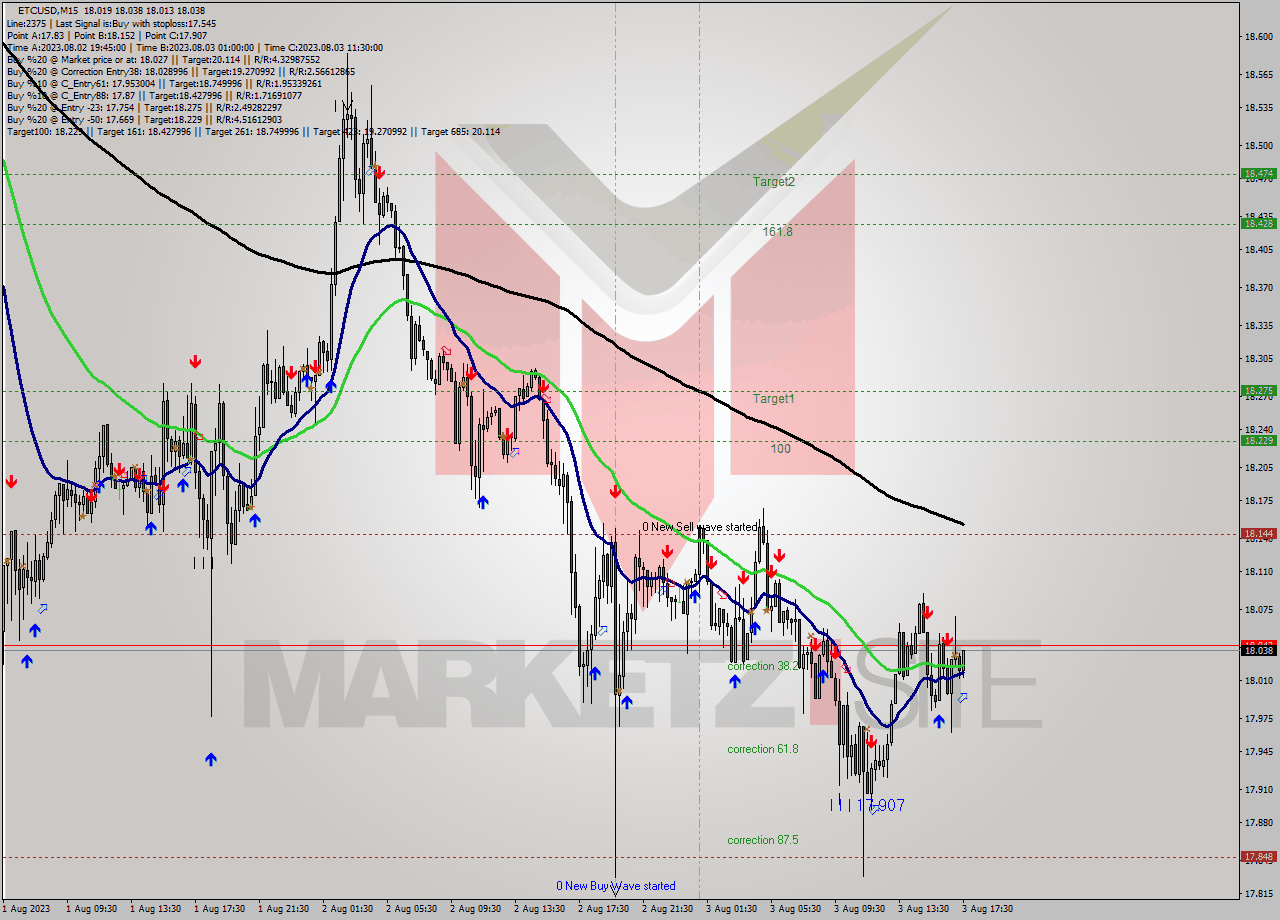Screen dimensions: 1280x920
Task: Click the 17.910 price axis tick
Action: [x=1258, y=790]
